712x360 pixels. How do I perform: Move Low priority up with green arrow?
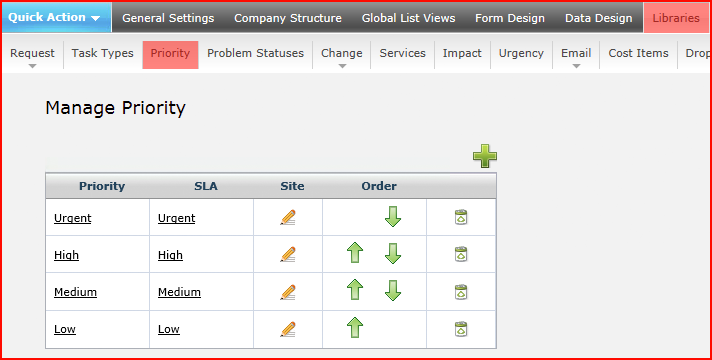click(x=355, y=327)
